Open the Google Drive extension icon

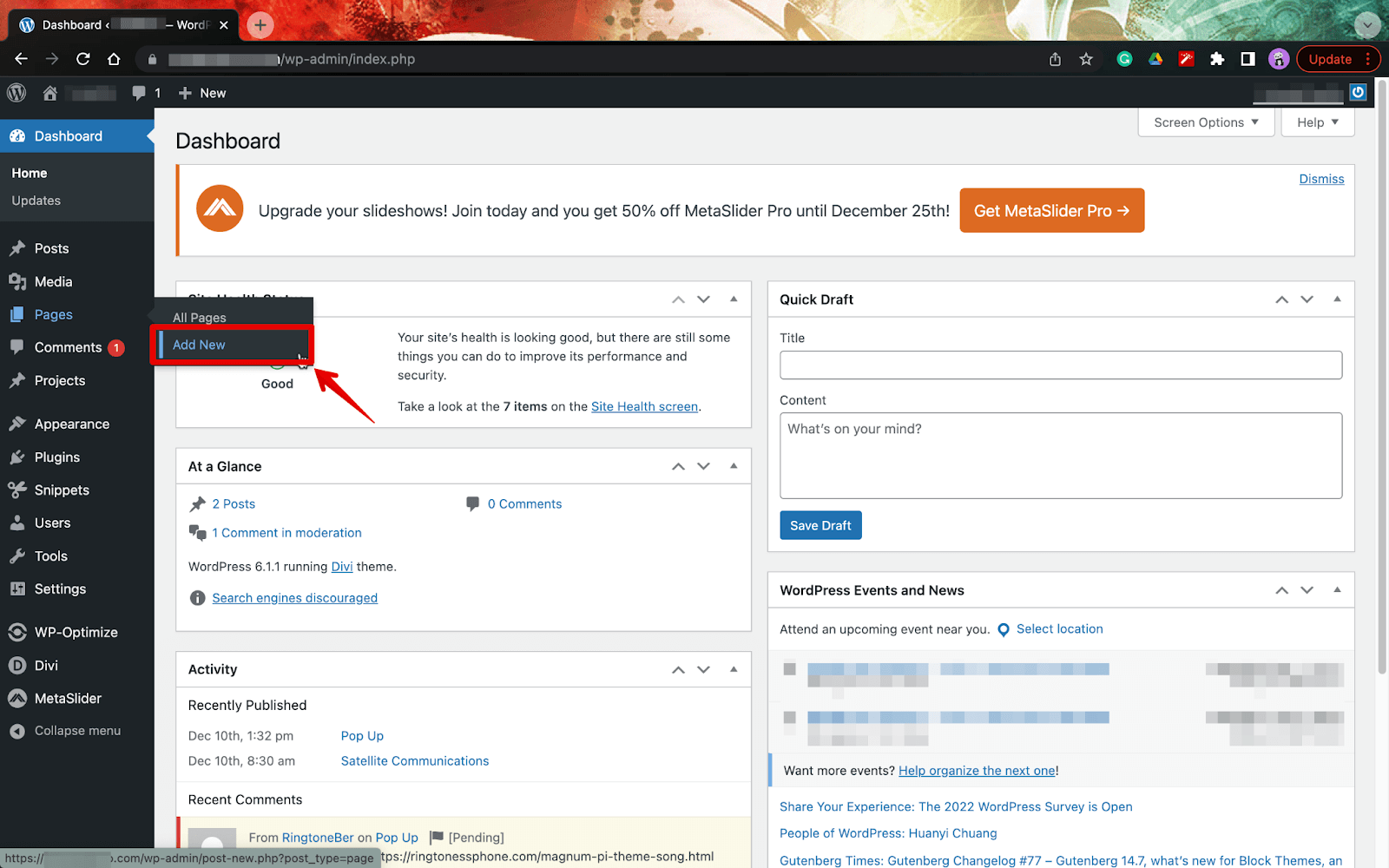(x=1155, y=59)
